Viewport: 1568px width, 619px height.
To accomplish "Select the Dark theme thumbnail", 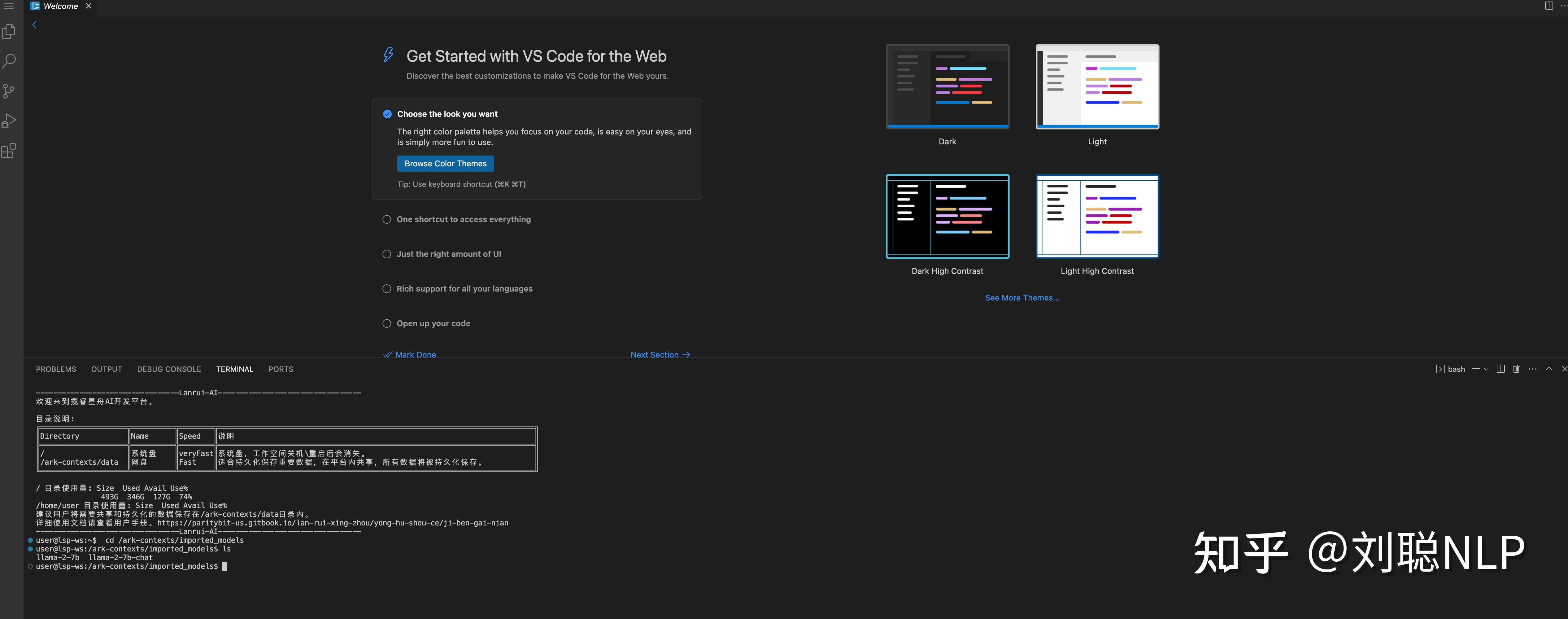I will tap(947, 86).
